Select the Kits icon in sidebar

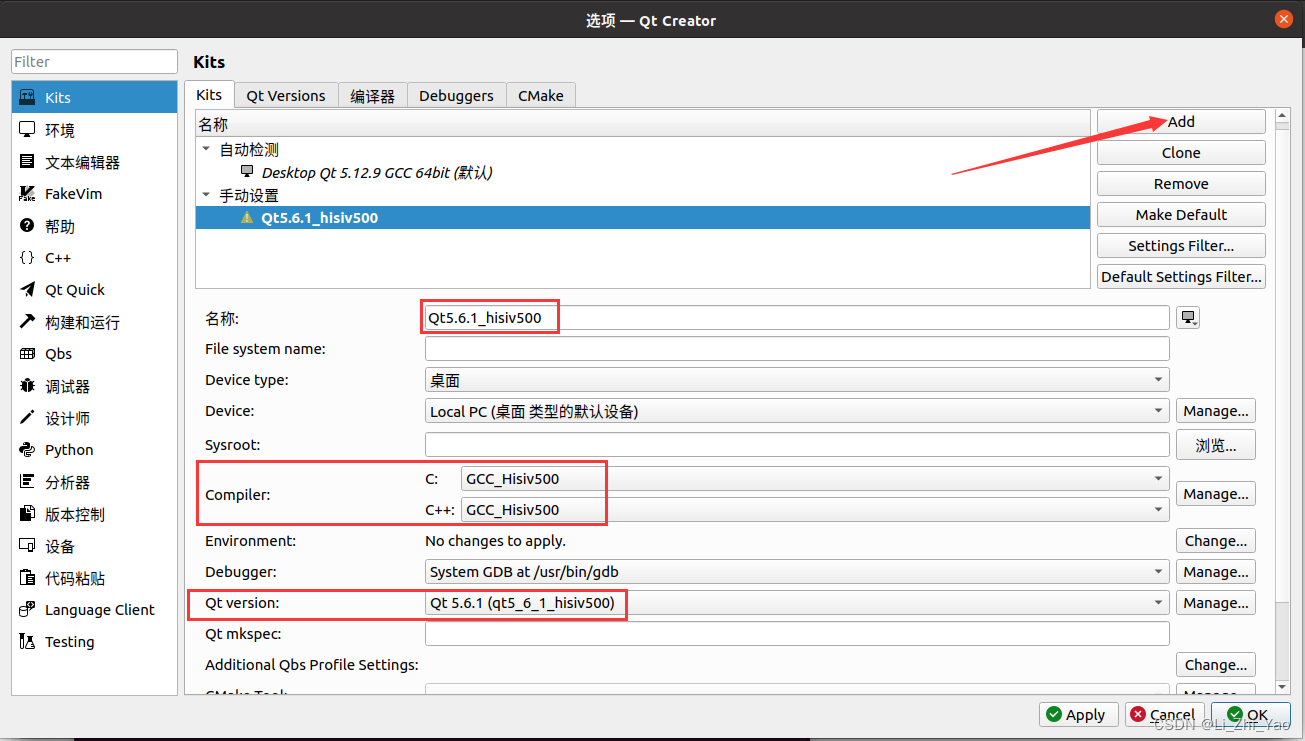pos(28,97)
